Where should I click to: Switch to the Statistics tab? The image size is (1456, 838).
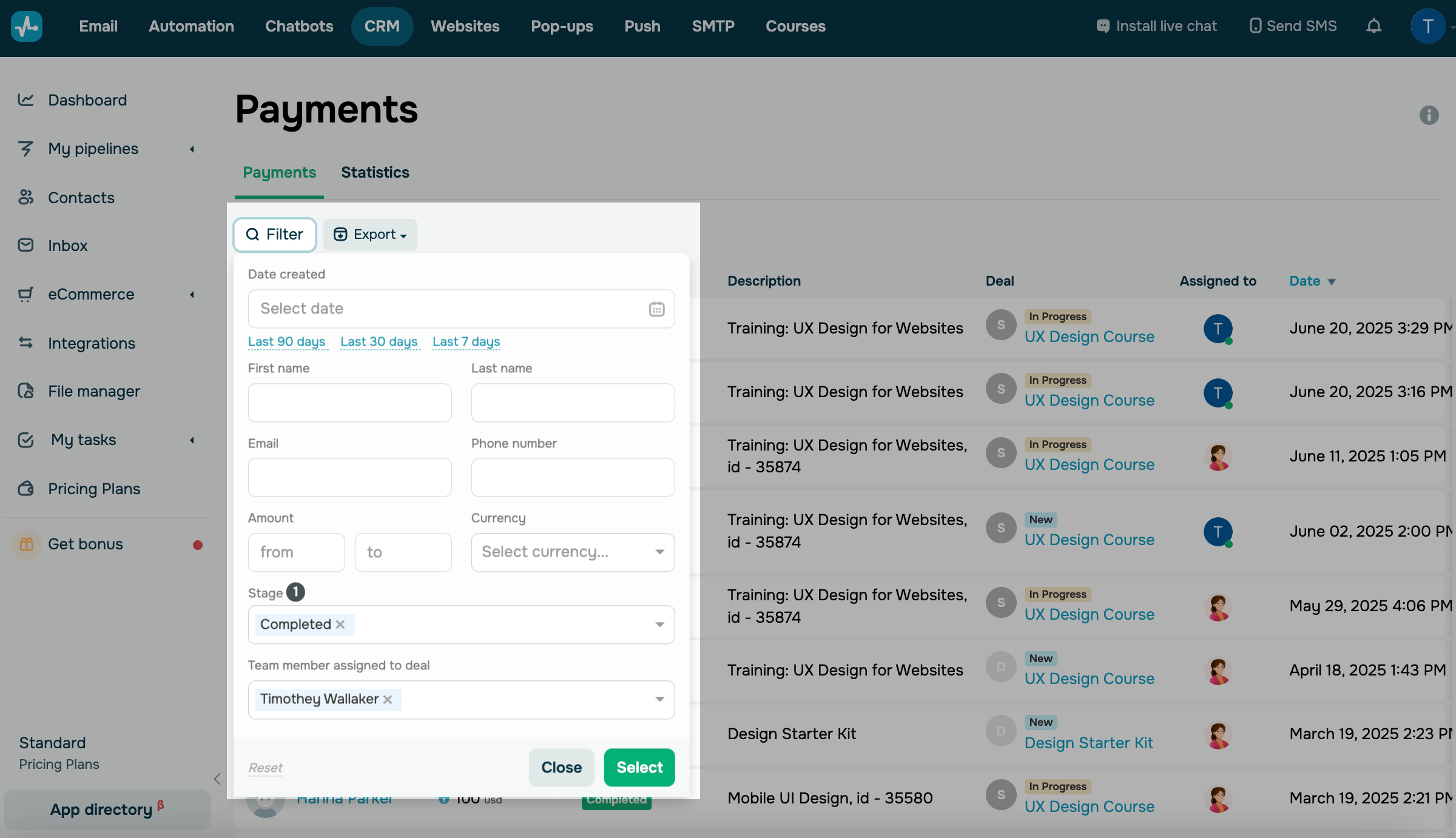(375, 172)
